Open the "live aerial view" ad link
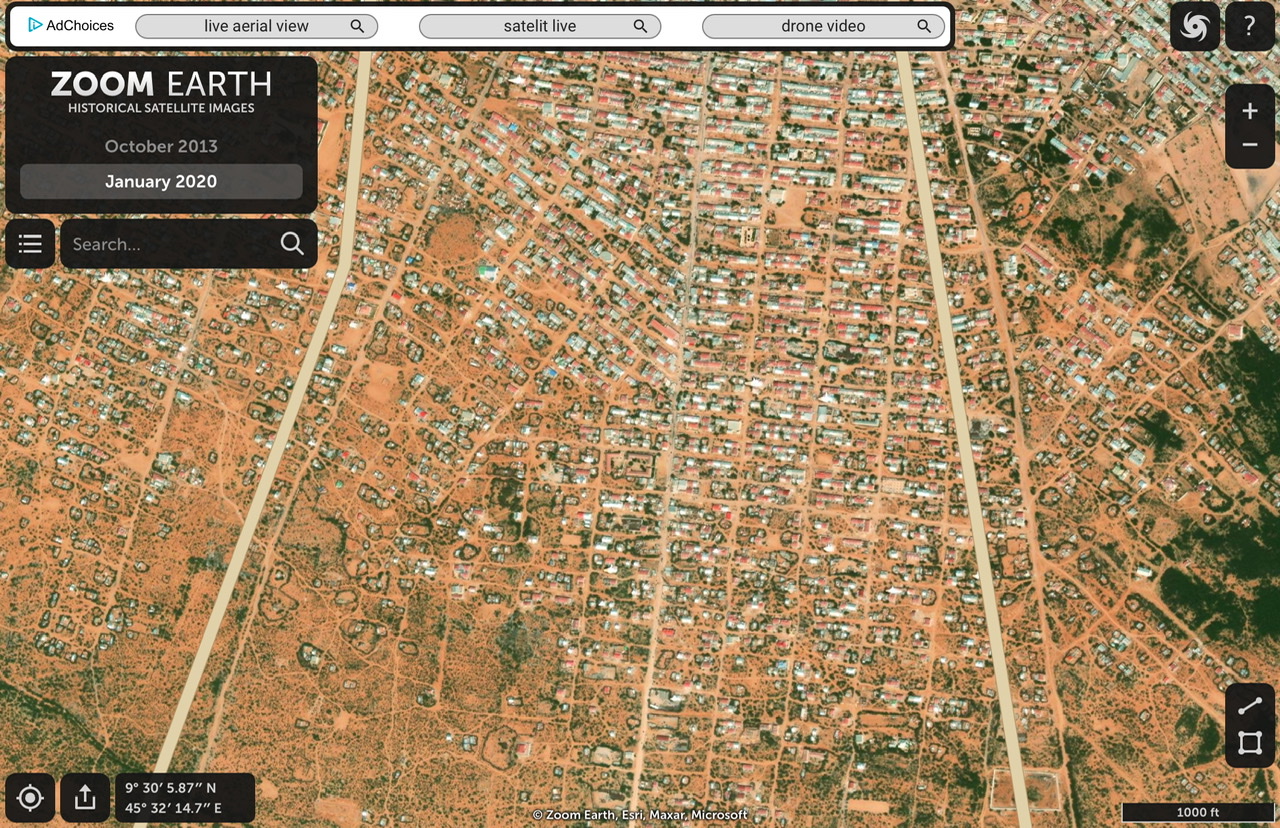1280x828 pixels. click(x=256, y=26)
